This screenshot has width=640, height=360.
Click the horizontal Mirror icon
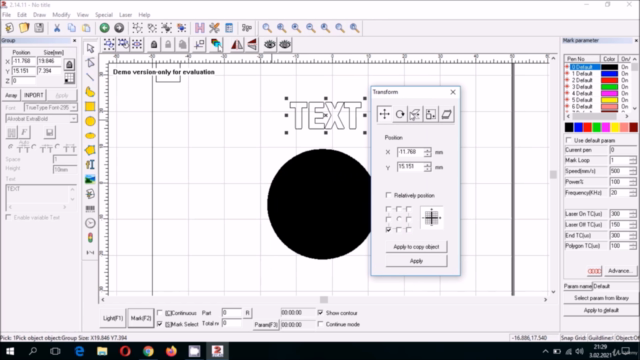(x=237, y=44)
